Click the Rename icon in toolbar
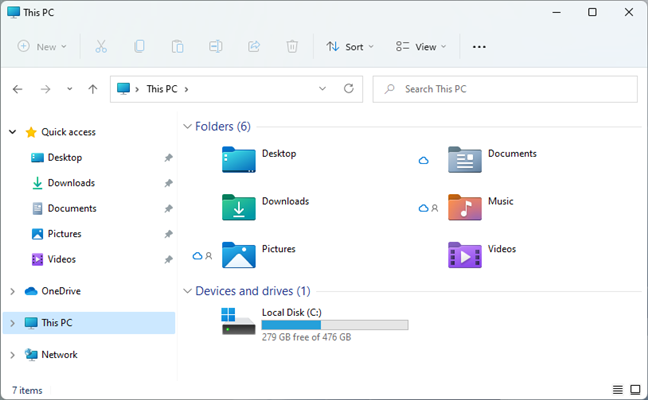The image size is (648, 400). pos(216,46)
